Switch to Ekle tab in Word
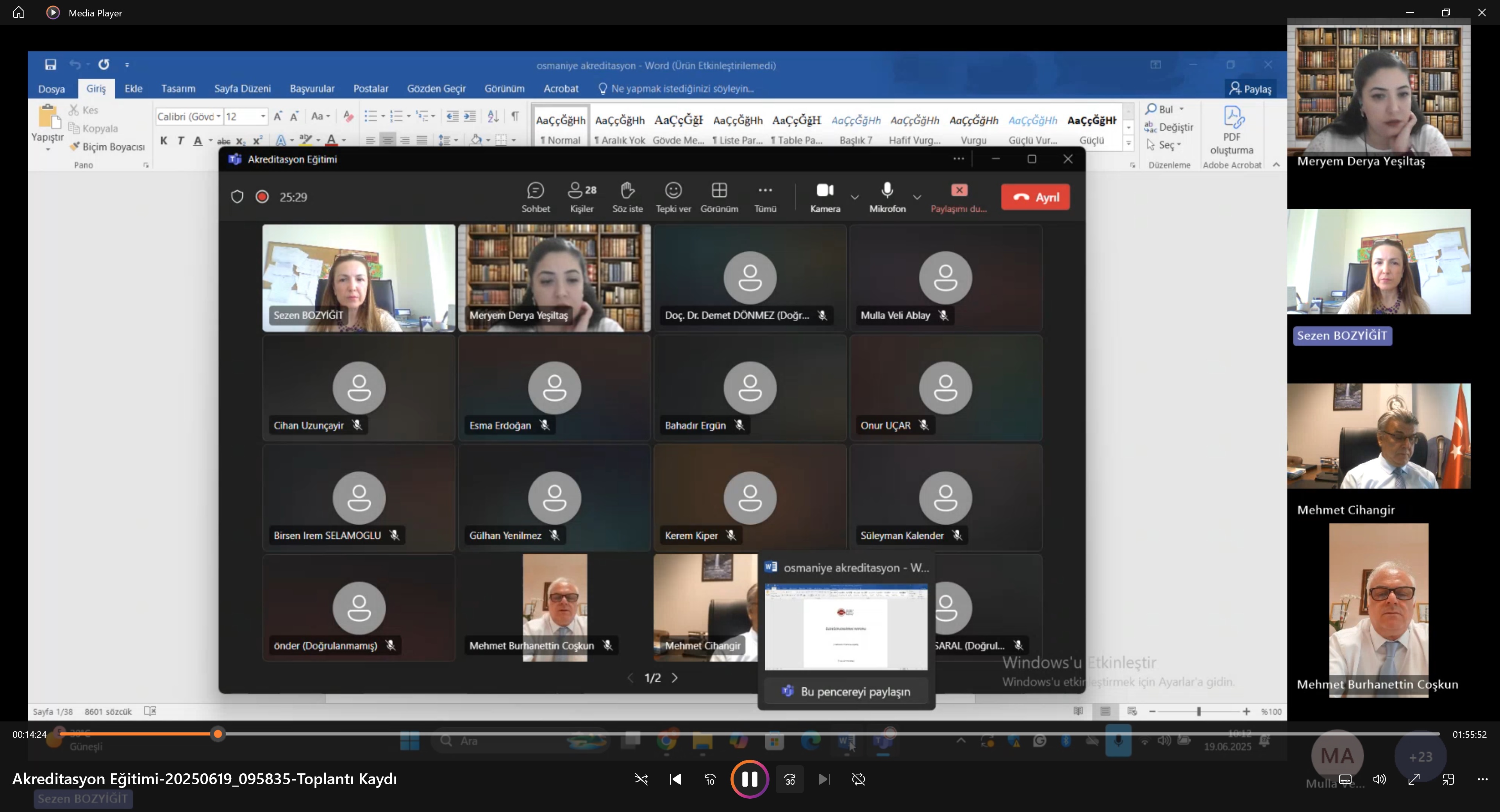Viewport: 1500px width, 812px height. pos(133,89)
